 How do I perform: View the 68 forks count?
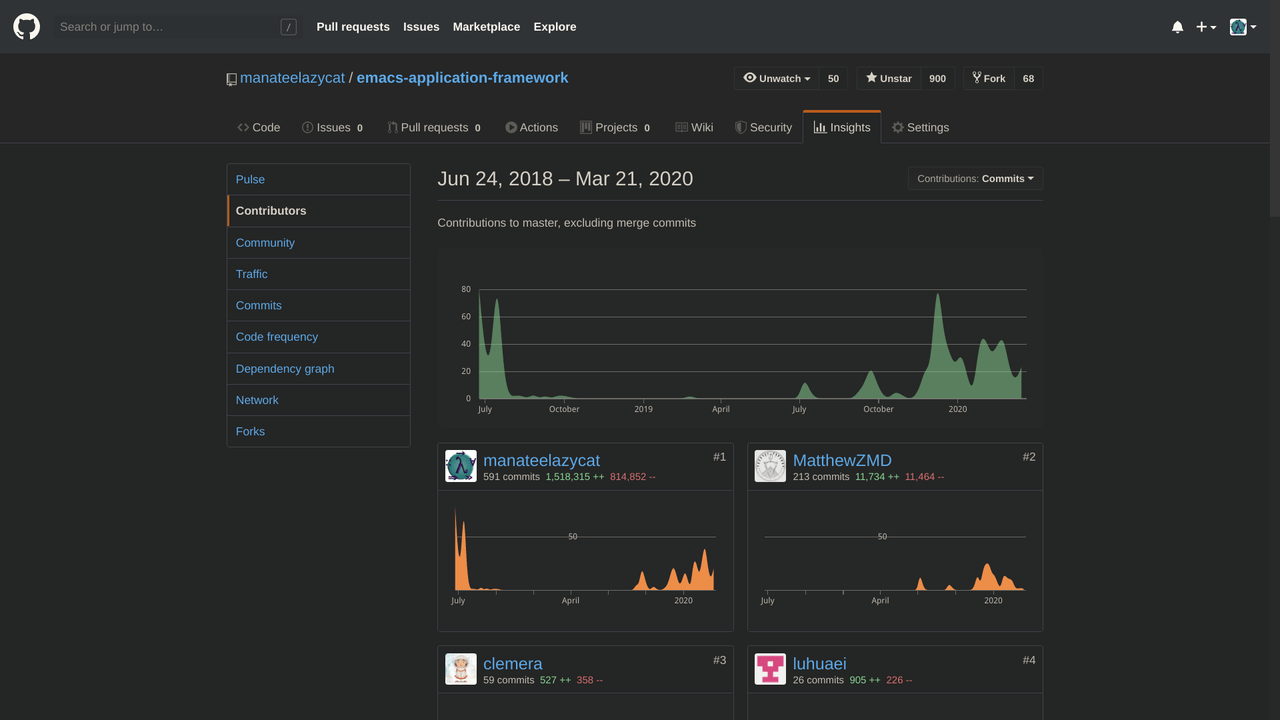[1028, 78]
